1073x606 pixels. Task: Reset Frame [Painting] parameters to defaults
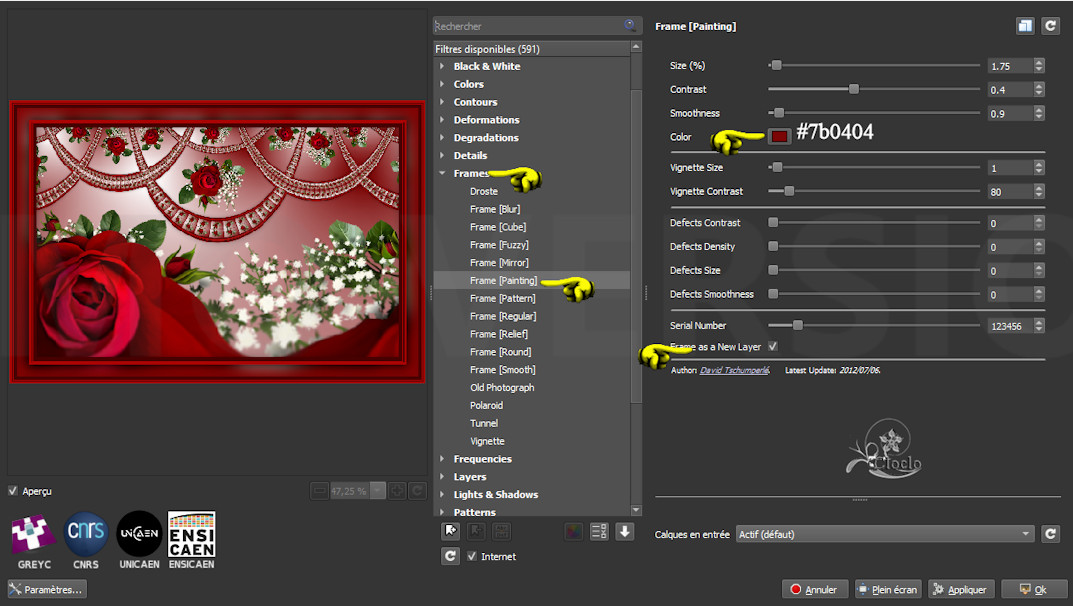point(1050,26)
